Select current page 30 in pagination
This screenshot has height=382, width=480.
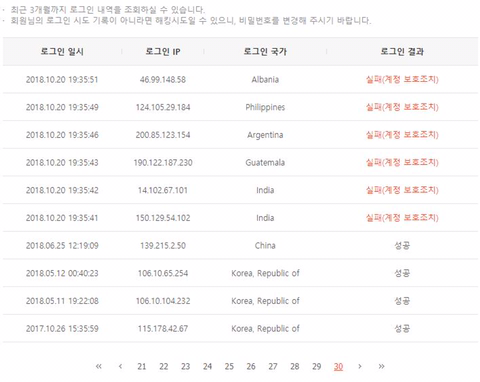[x=338, y=367]
